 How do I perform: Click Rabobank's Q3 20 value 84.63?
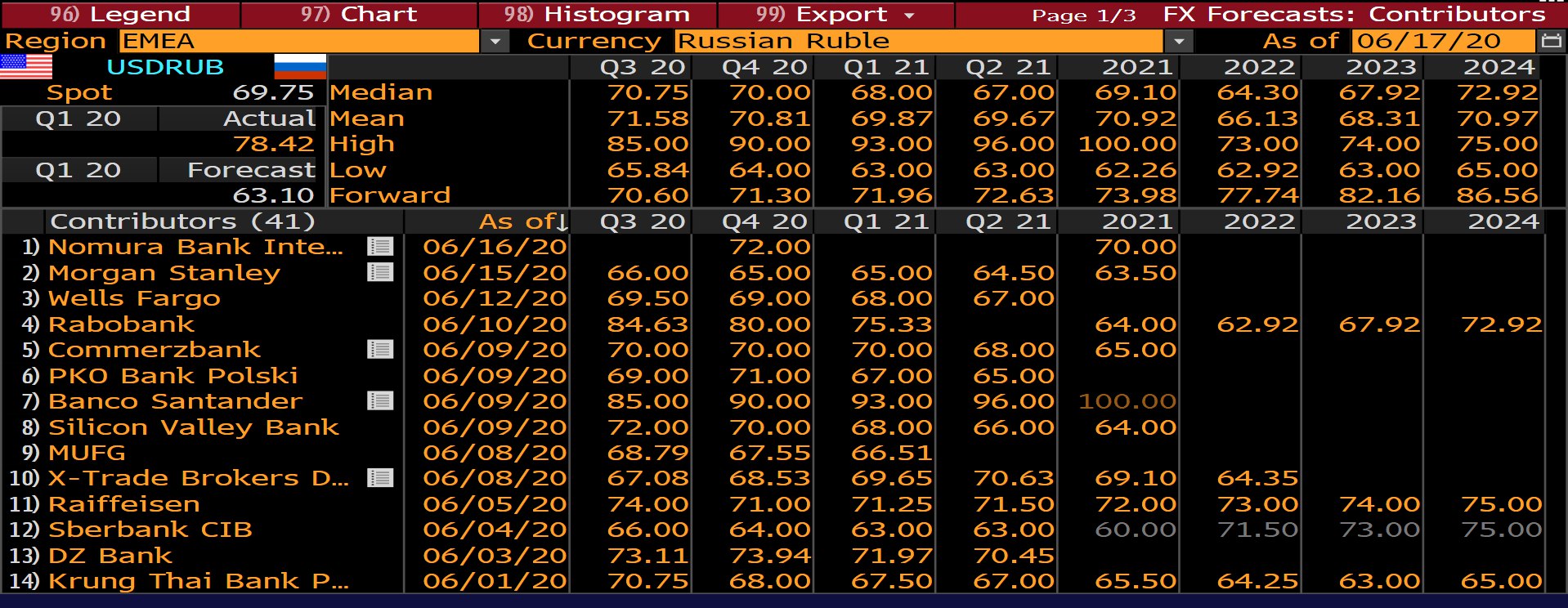pos(647,324)
